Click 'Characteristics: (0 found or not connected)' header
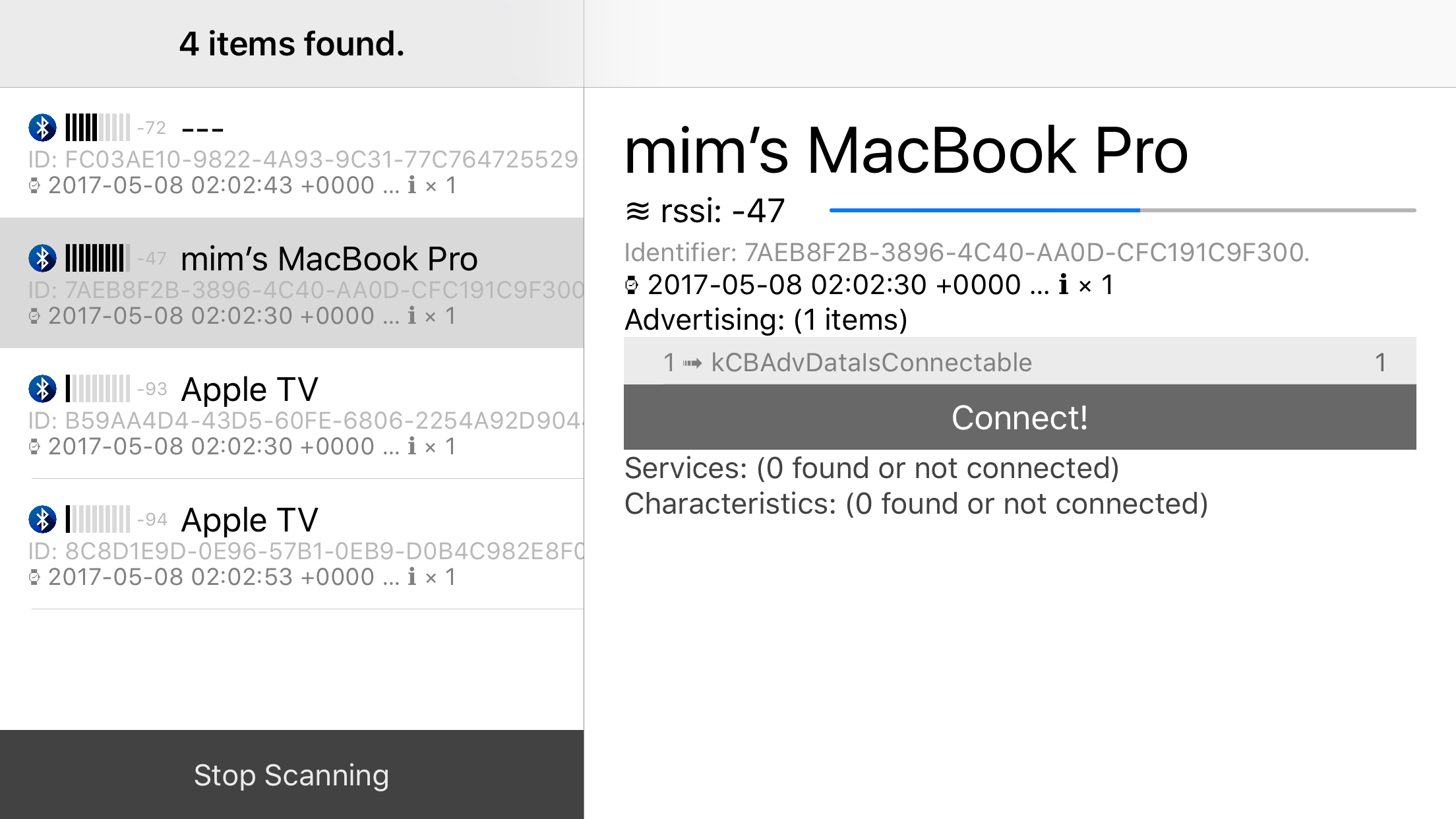1456x819 pixels. pyautogui.click(x=916, y=504)
